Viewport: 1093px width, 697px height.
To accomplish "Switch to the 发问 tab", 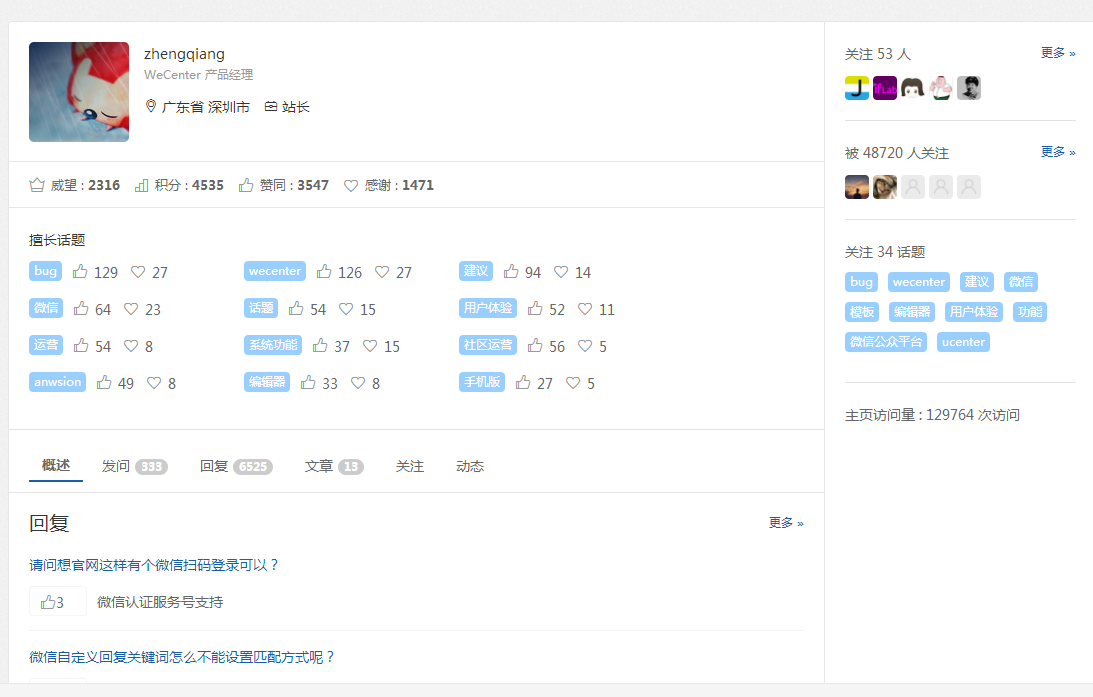I will tap(116, 466).
